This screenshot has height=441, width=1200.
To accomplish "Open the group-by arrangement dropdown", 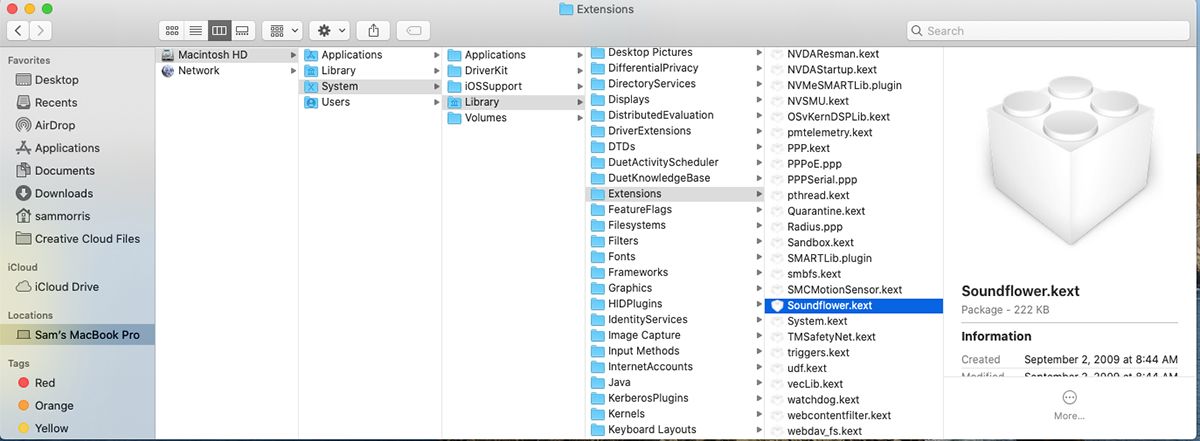I will (x=282, y=31).
